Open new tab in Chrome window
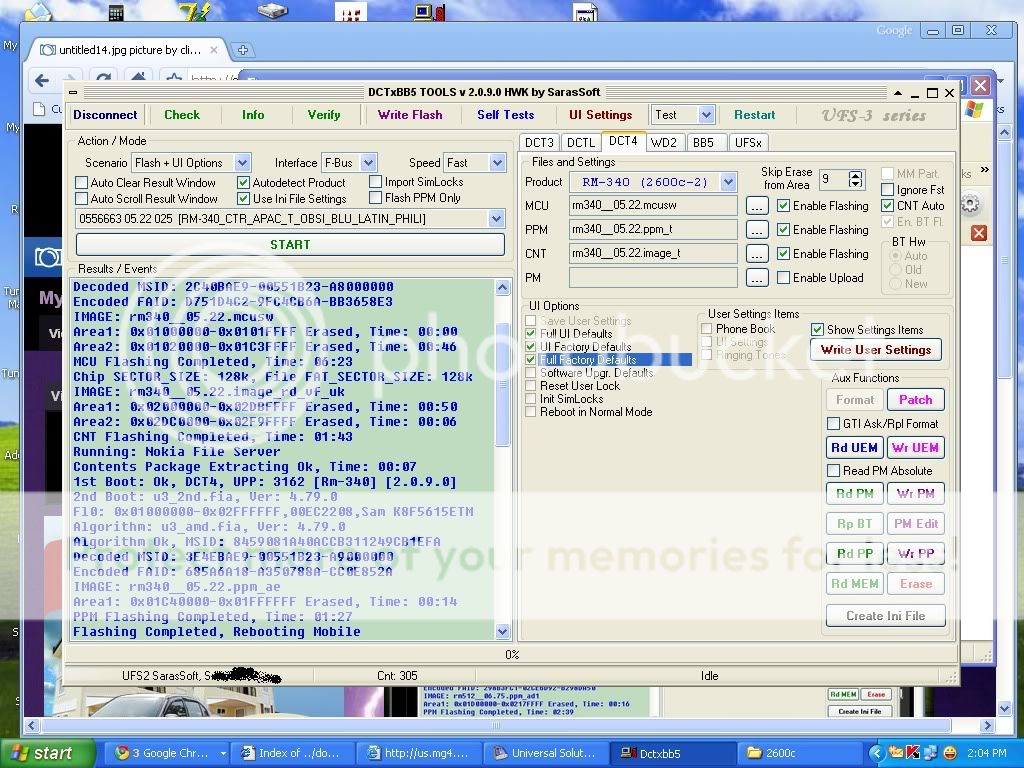This screenshot has width=1024, height=768. click(242, 50)
